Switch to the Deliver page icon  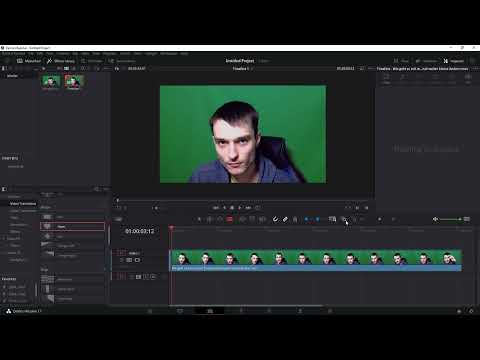pyautogui.click(x=330, y=311)
